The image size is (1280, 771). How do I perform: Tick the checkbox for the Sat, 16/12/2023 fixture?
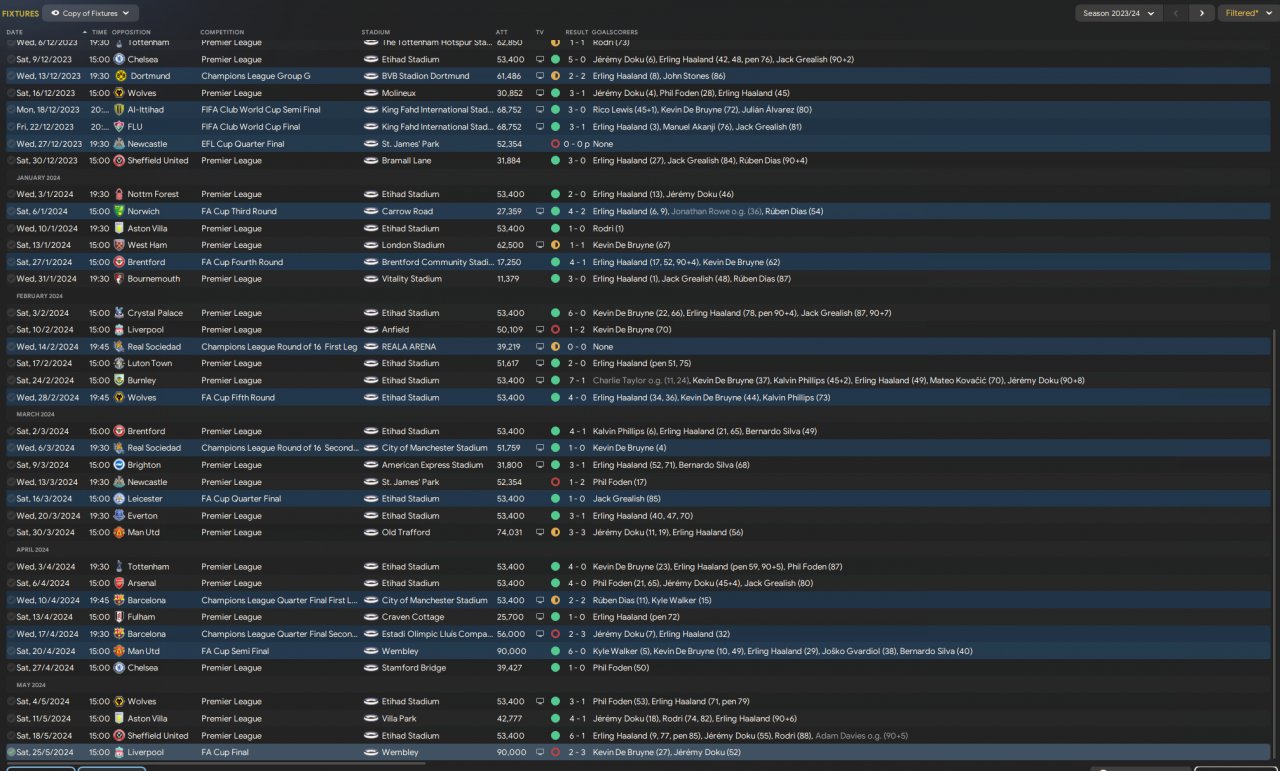[11, 93]
